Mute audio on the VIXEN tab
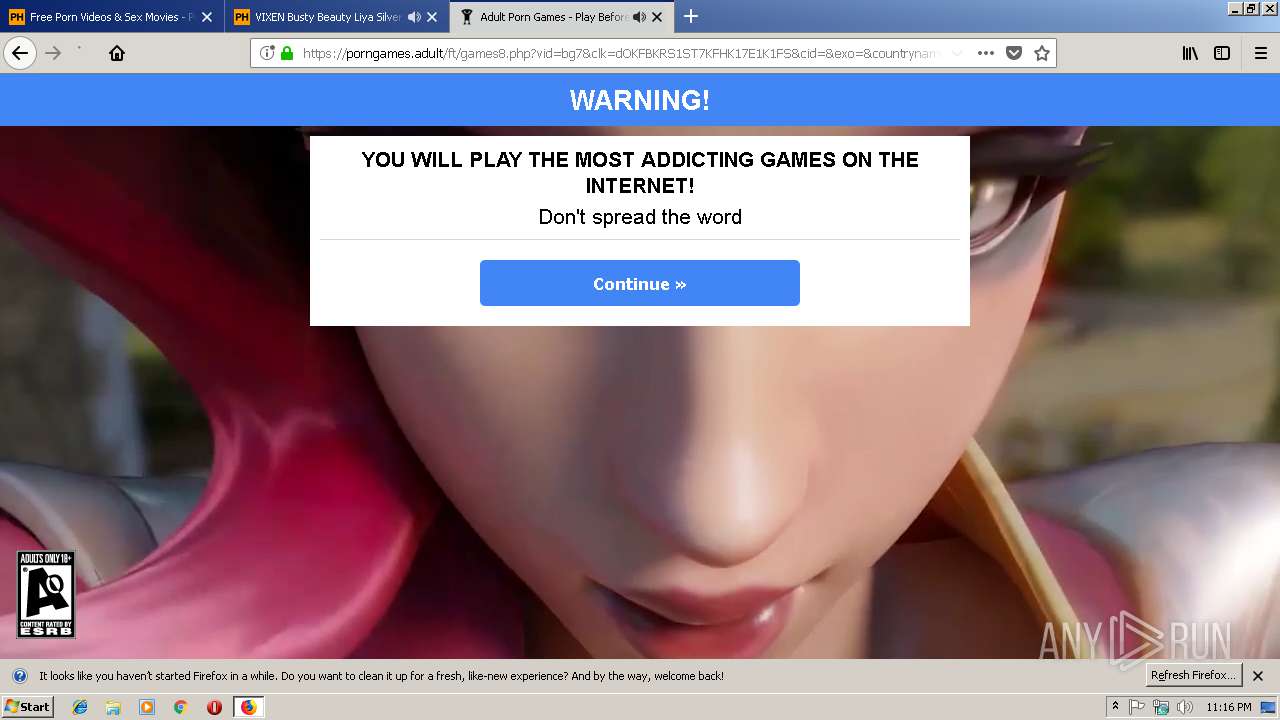1280x720 pixels. (x=414, y=17)
